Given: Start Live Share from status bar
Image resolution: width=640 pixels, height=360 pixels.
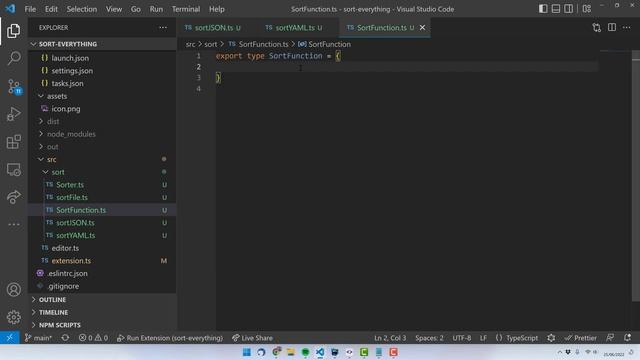Looking at the screenshot, I should point(252,338).
